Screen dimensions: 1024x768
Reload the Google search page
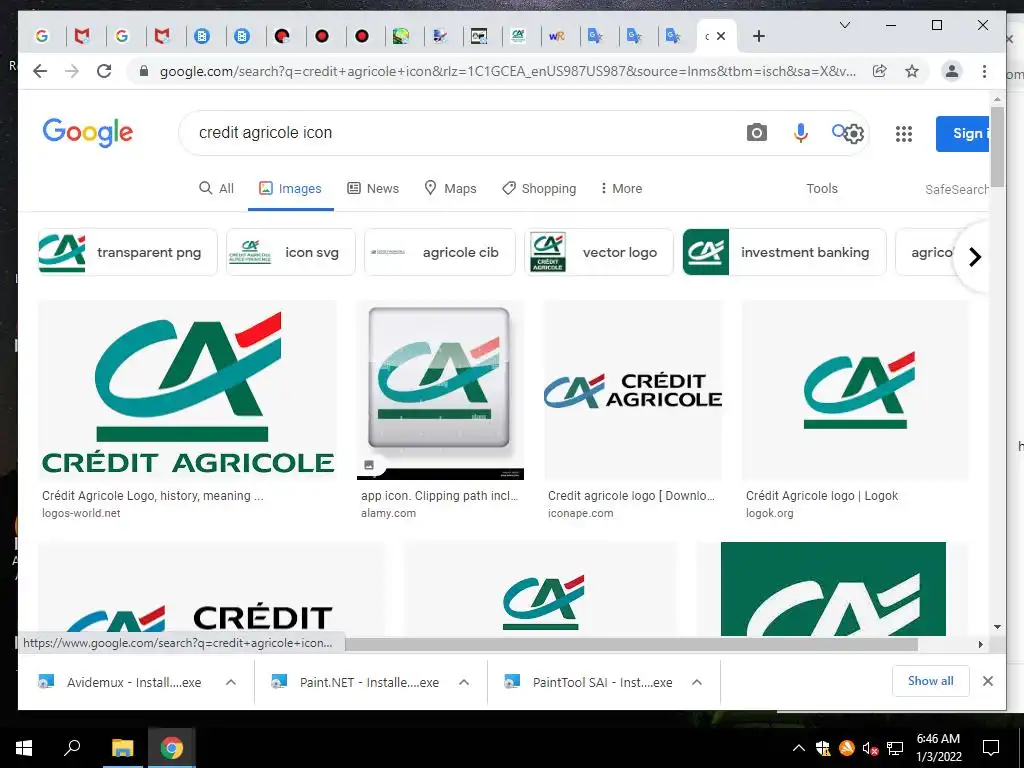pos(104,71)
